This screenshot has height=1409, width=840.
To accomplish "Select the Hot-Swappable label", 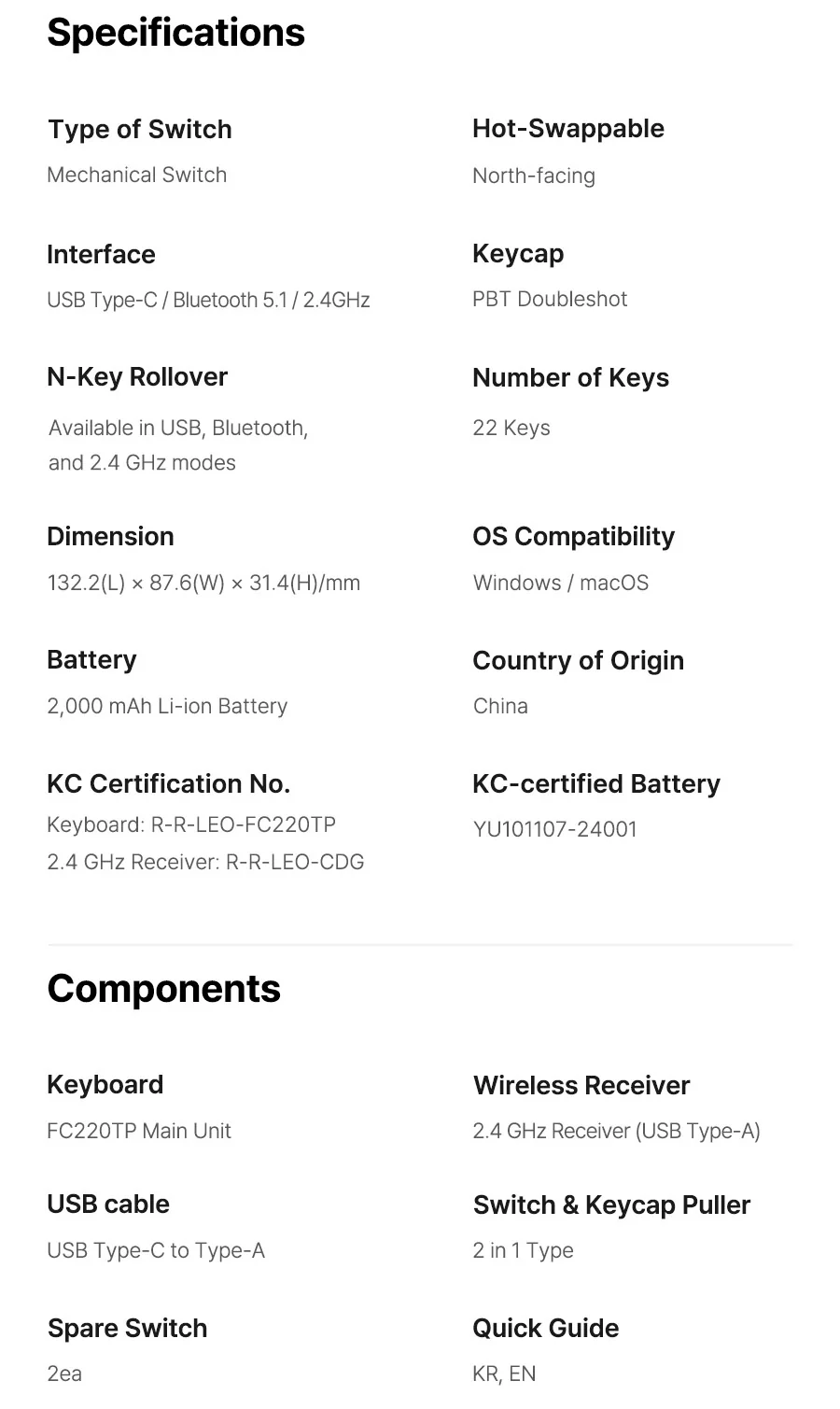I will (568, 129).
